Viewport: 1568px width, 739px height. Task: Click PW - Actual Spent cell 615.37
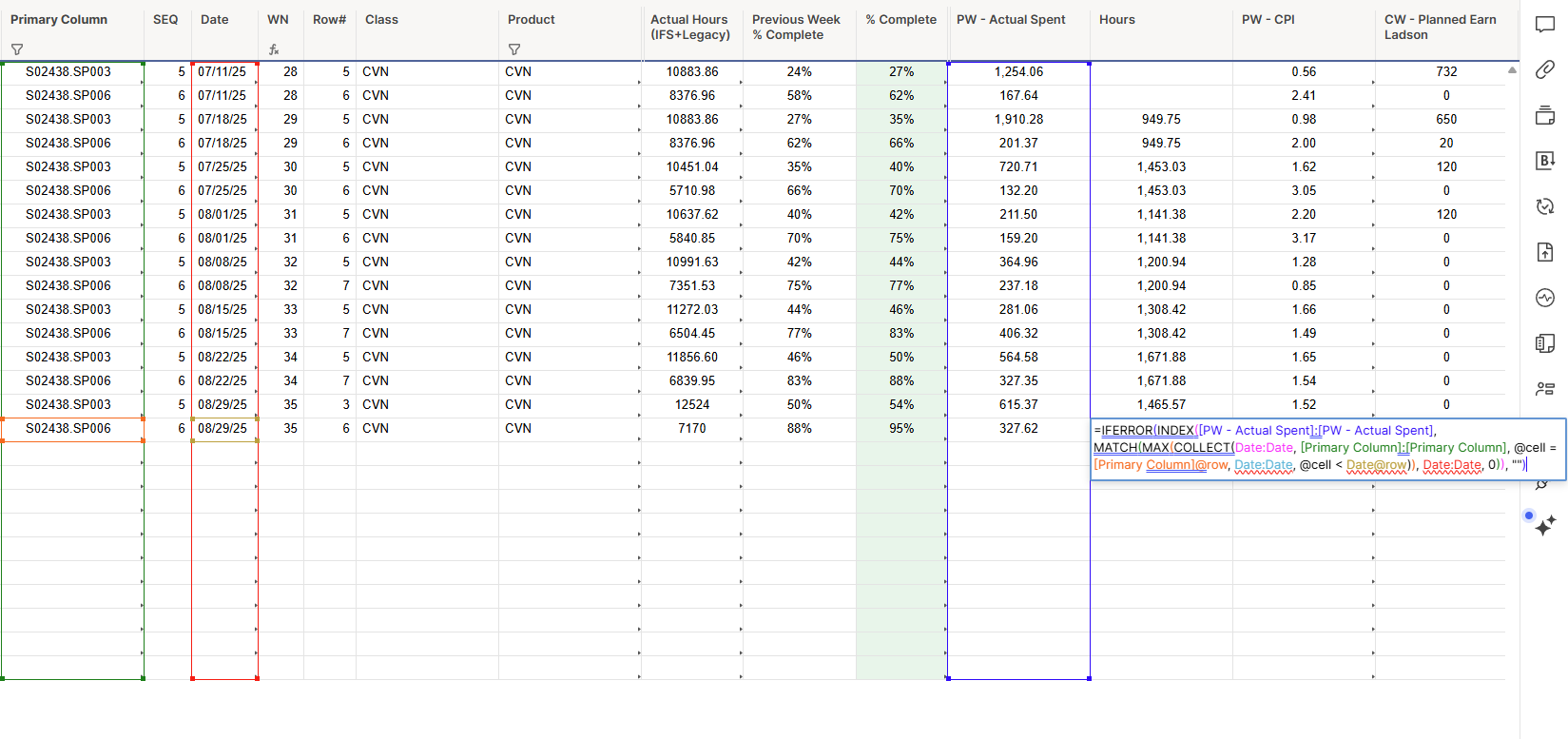pos(1018,405)
